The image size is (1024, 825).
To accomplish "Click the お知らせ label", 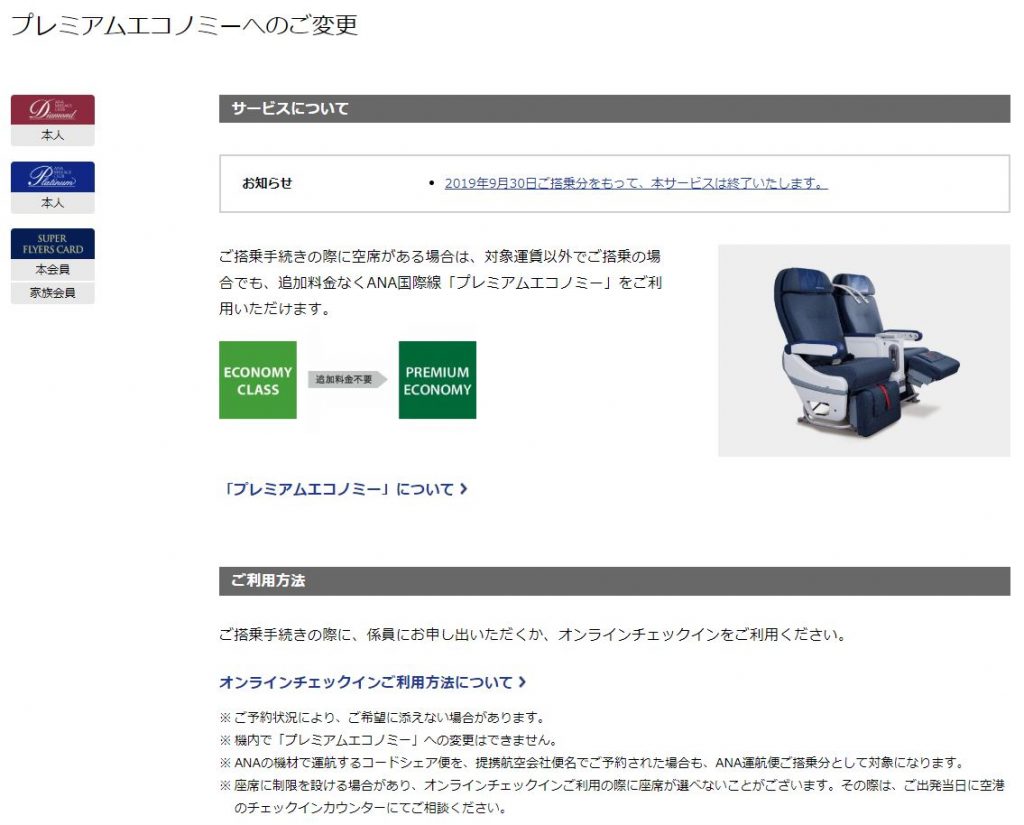I will click(x=267, y=184).
